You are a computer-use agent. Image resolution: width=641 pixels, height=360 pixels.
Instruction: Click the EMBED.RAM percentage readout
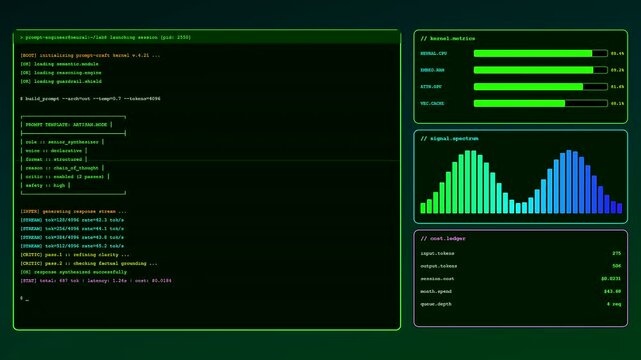pyautogui.click(x=617, y=70)
